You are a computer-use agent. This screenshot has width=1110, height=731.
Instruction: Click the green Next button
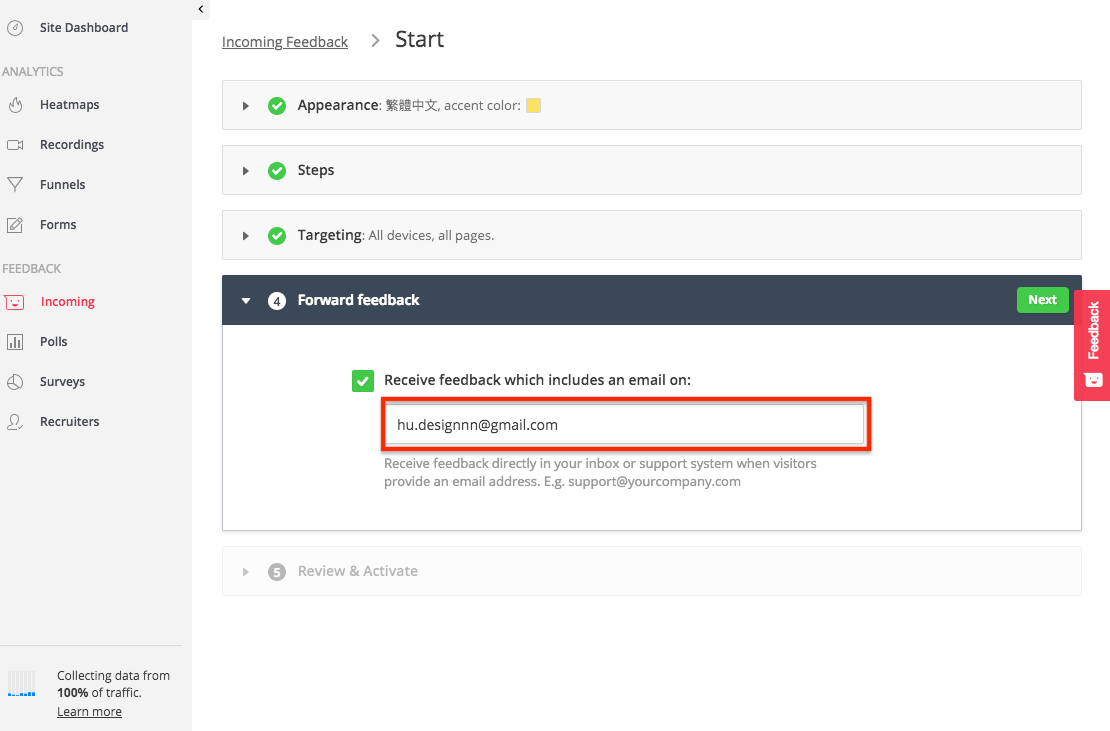point(1042,300)
